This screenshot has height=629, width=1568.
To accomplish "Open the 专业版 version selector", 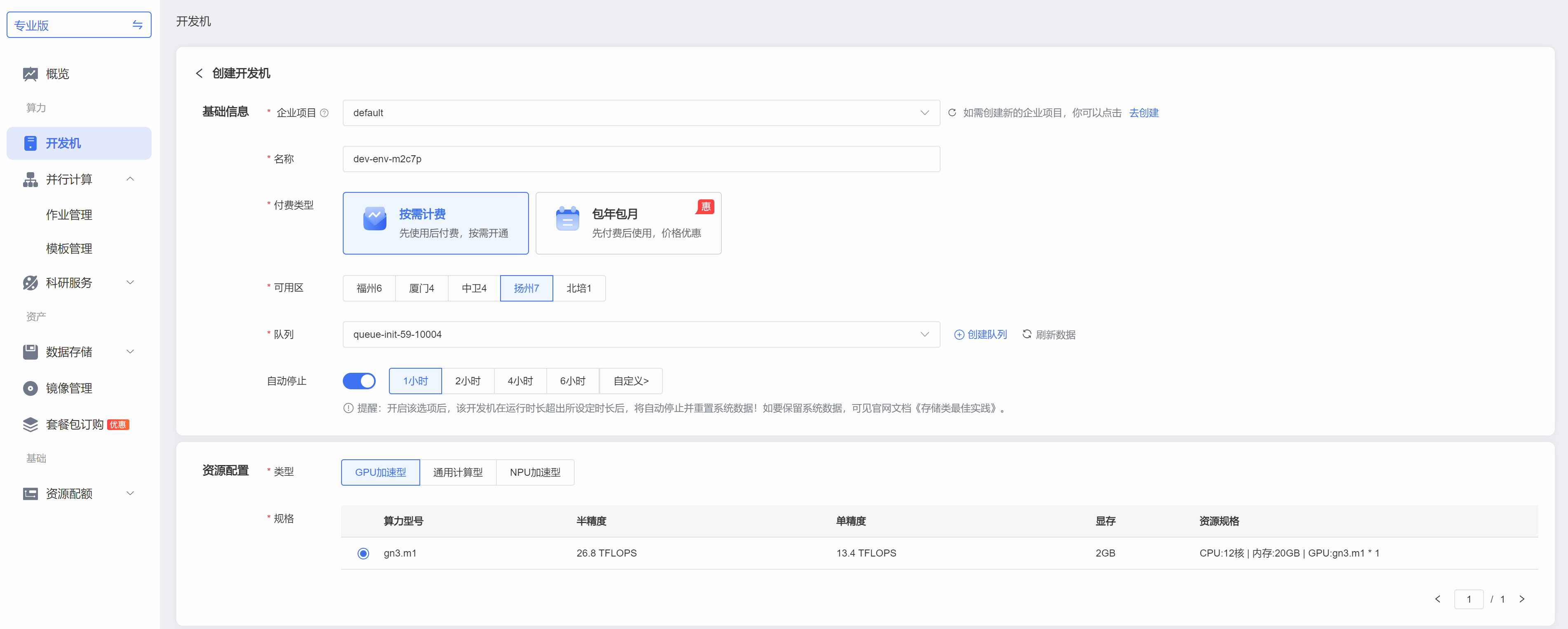I will [x=79, y=25].
